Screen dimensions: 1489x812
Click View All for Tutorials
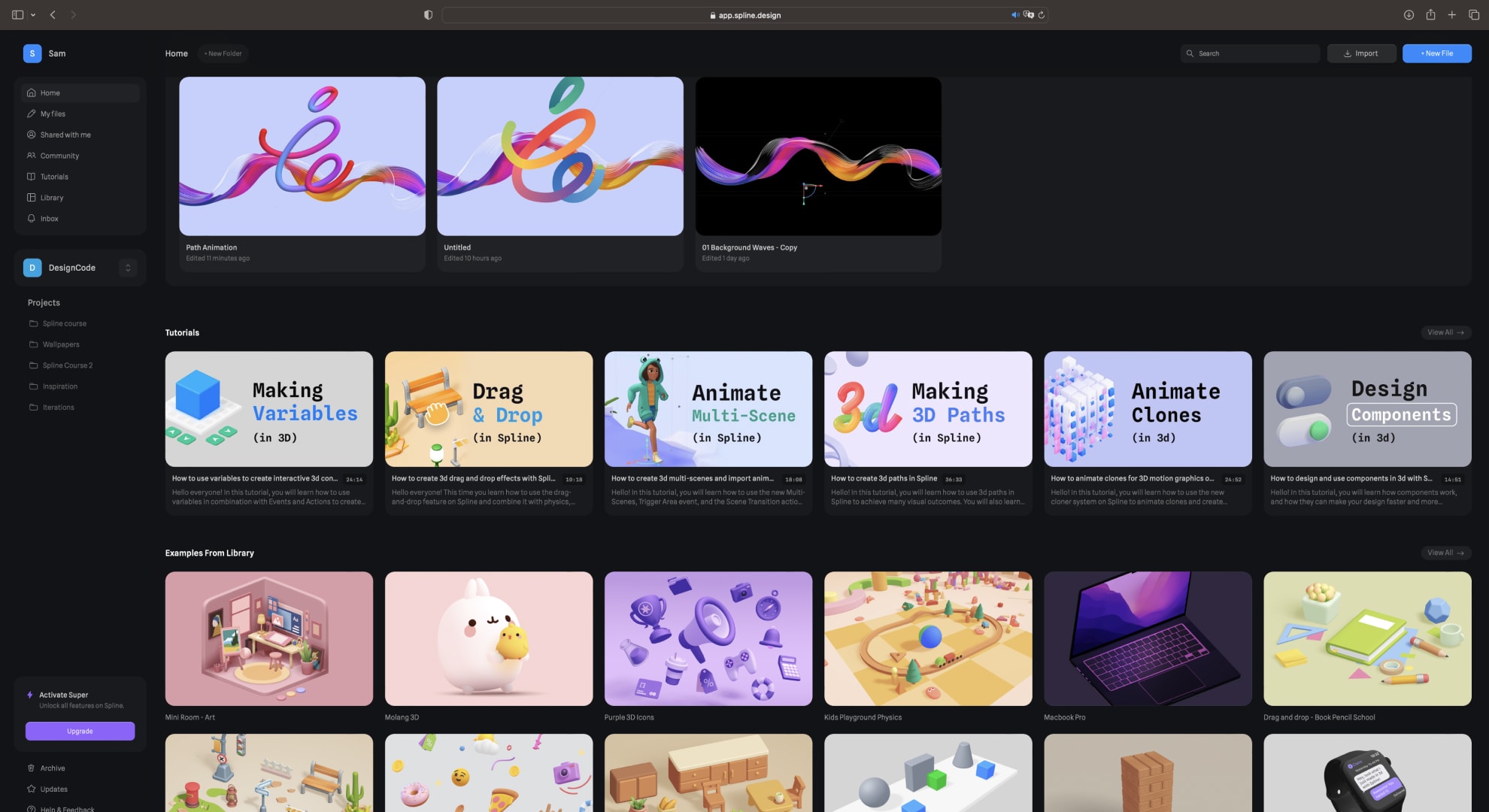tap(1445, 332)
